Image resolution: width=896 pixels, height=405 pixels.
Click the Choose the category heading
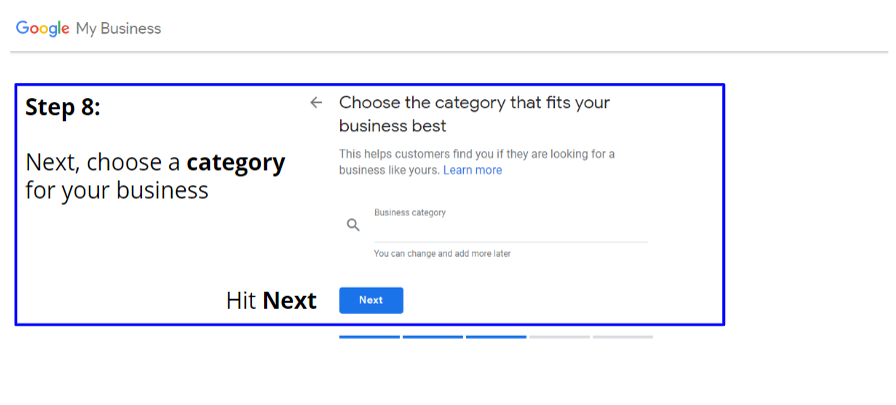point(474,114)
